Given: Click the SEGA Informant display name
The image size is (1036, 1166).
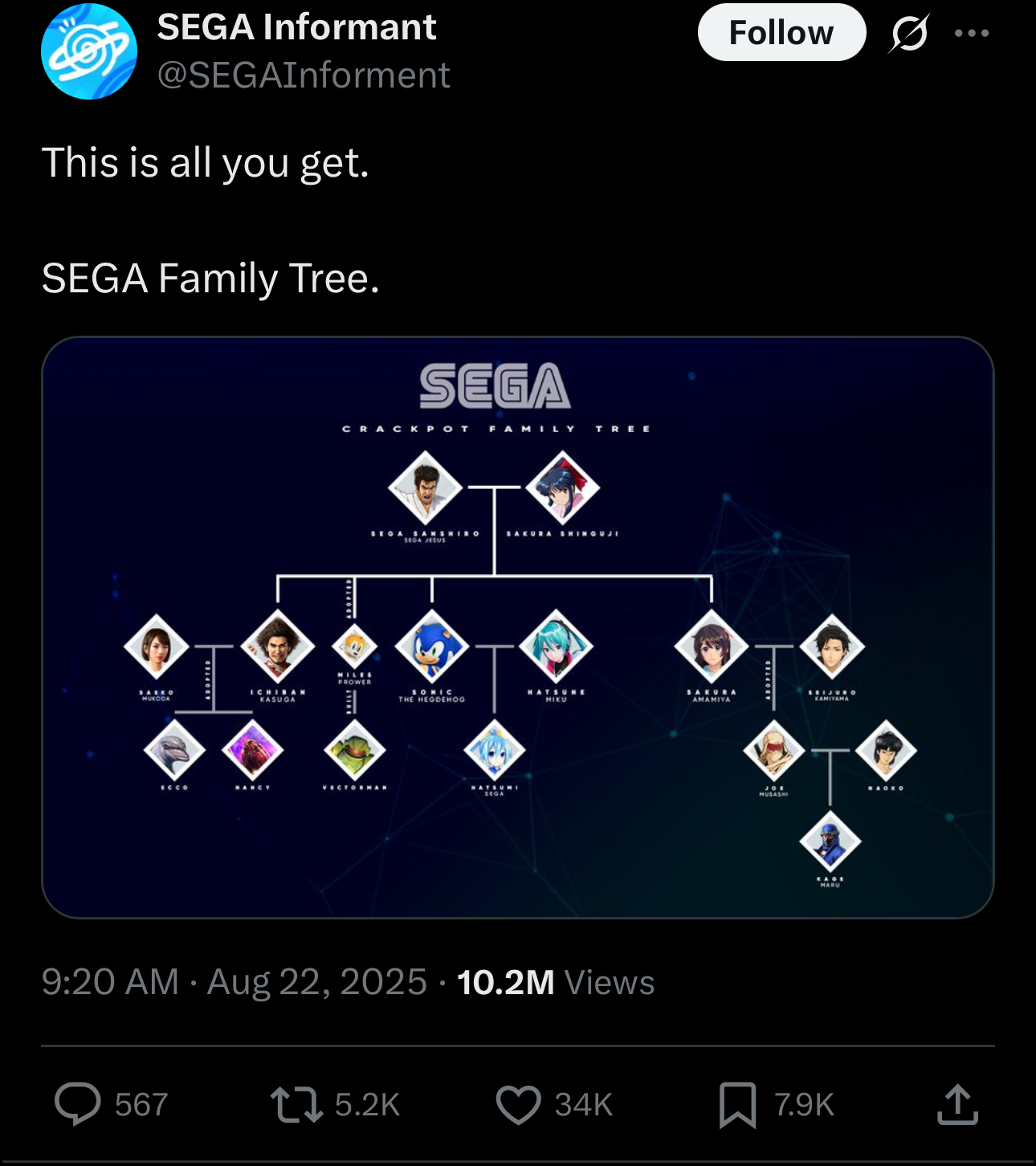Looking at the screenshot, I should 296,27.
